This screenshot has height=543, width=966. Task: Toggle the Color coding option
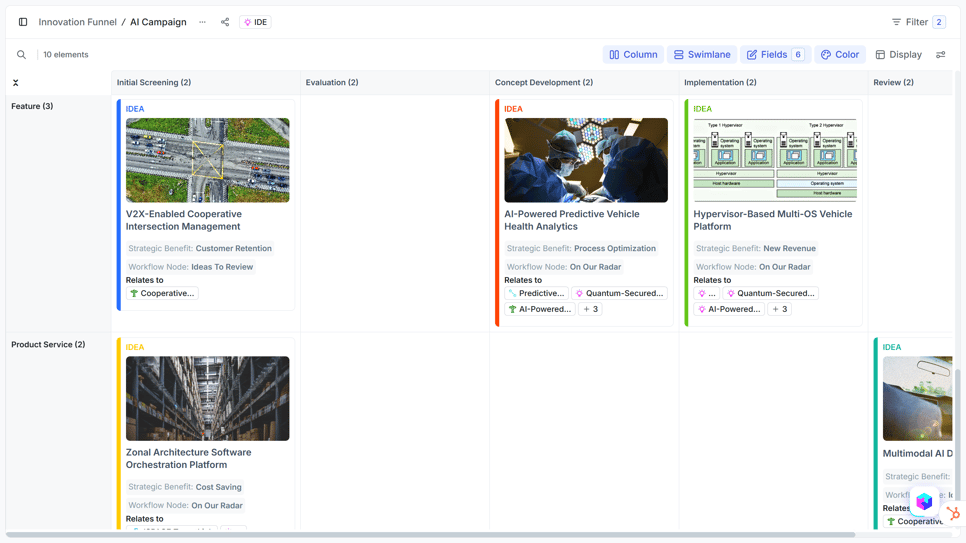[840, 55]
